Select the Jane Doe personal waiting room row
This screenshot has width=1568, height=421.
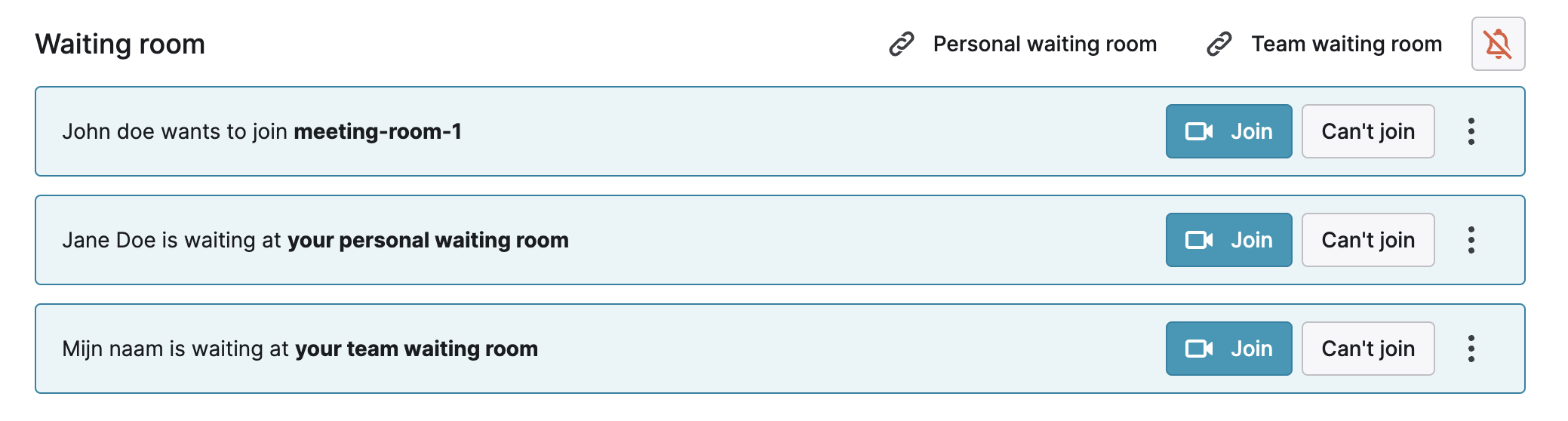(780, 240)
